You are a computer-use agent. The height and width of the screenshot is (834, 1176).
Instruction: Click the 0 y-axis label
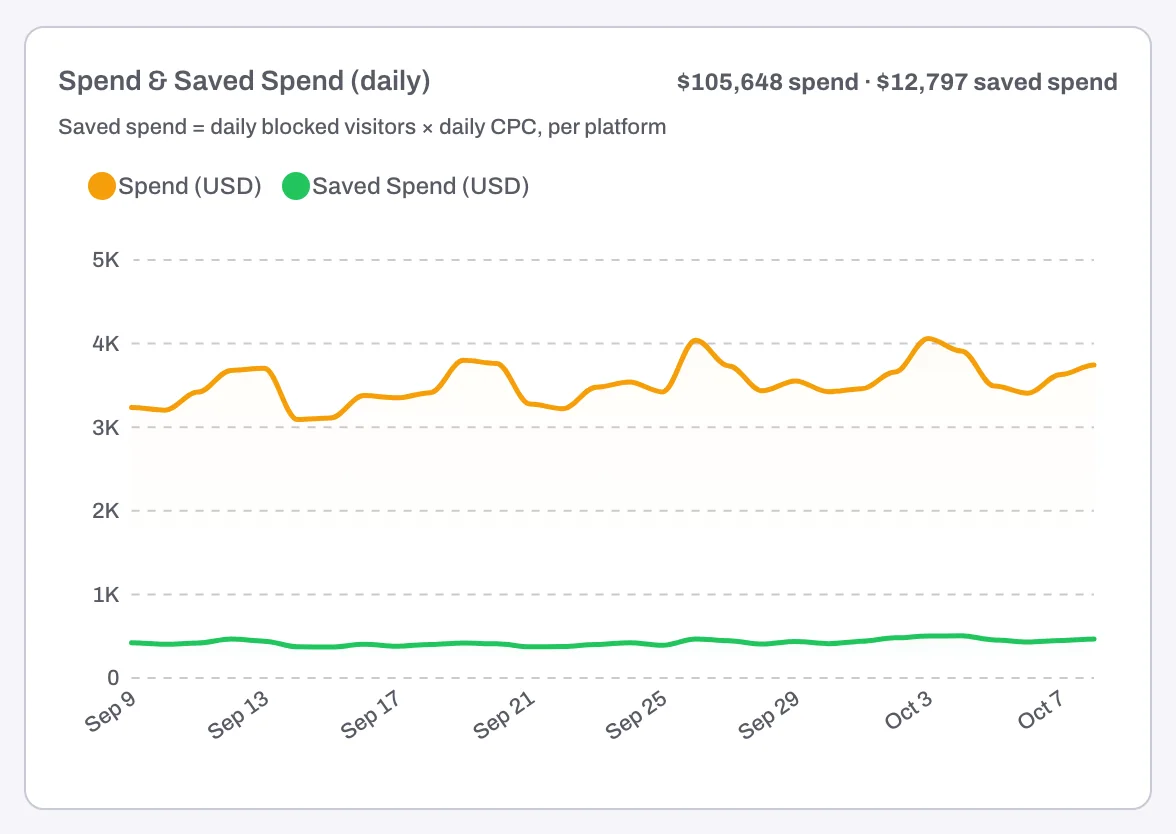pos(113,678)
